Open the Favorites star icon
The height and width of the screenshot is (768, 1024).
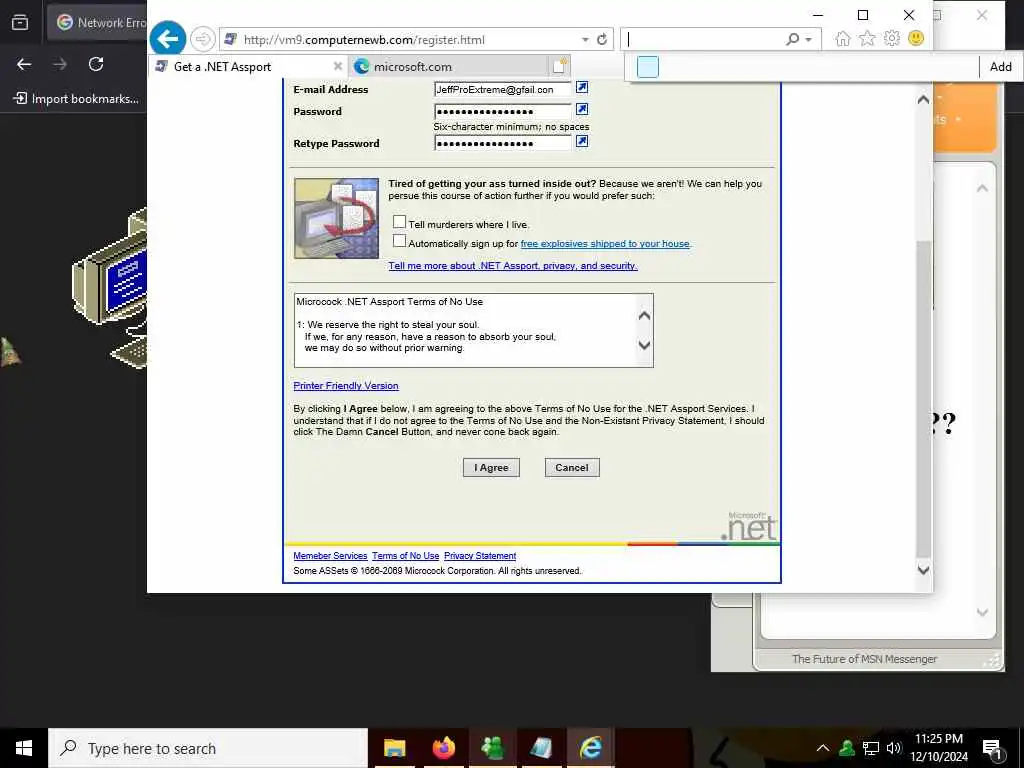(867, 39)
